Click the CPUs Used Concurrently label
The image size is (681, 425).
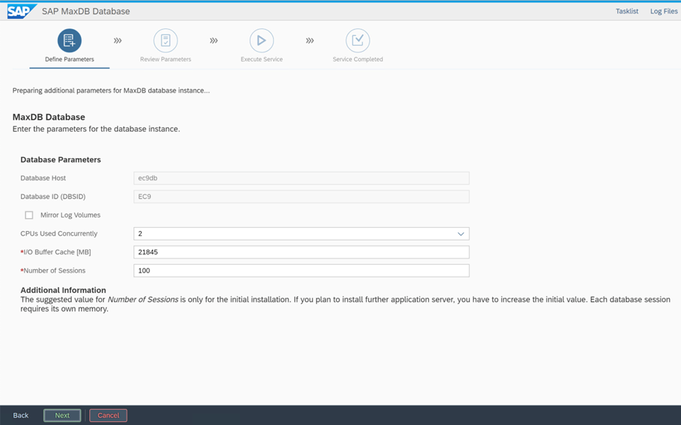pyautogui.click(x=59, y=234)
